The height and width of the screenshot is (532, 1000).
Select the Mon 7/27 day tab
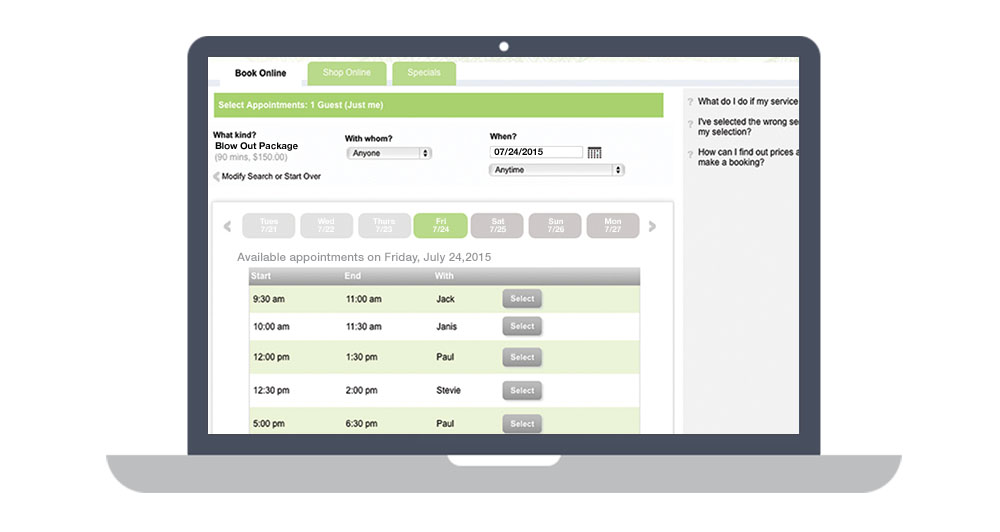coord(613,226)
